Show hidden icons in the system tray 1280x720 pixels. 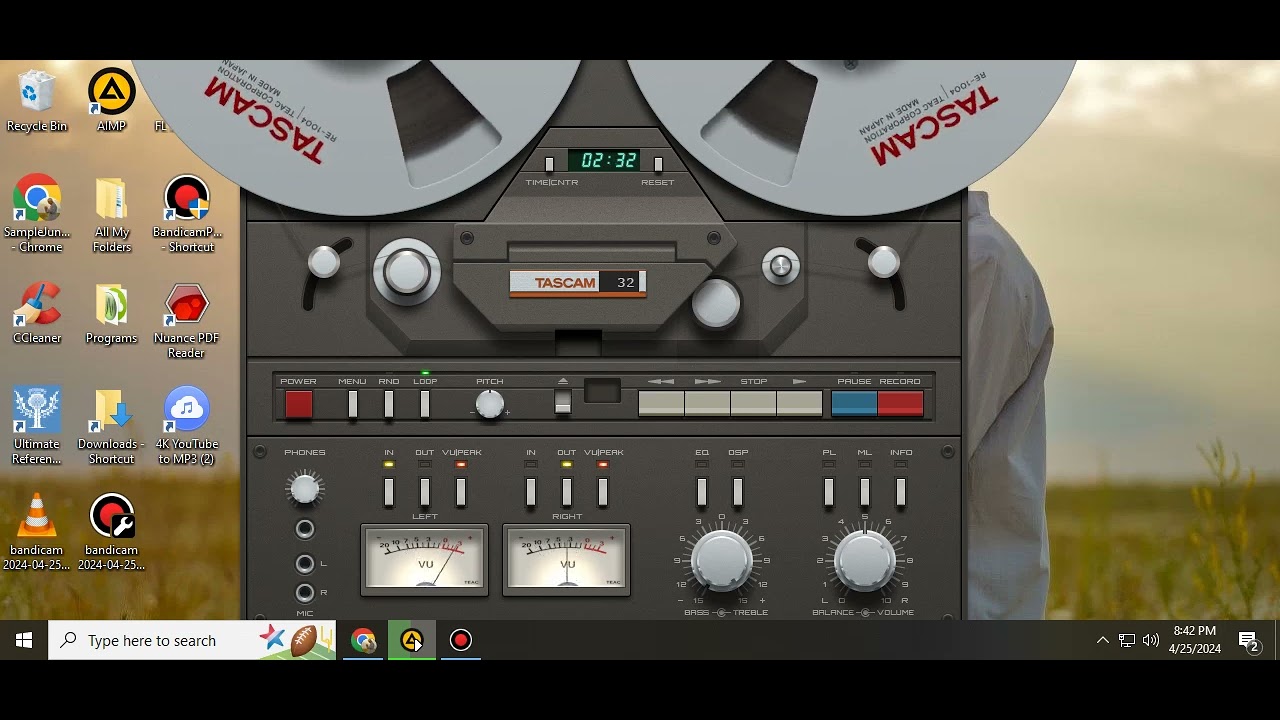(1103, 640)
